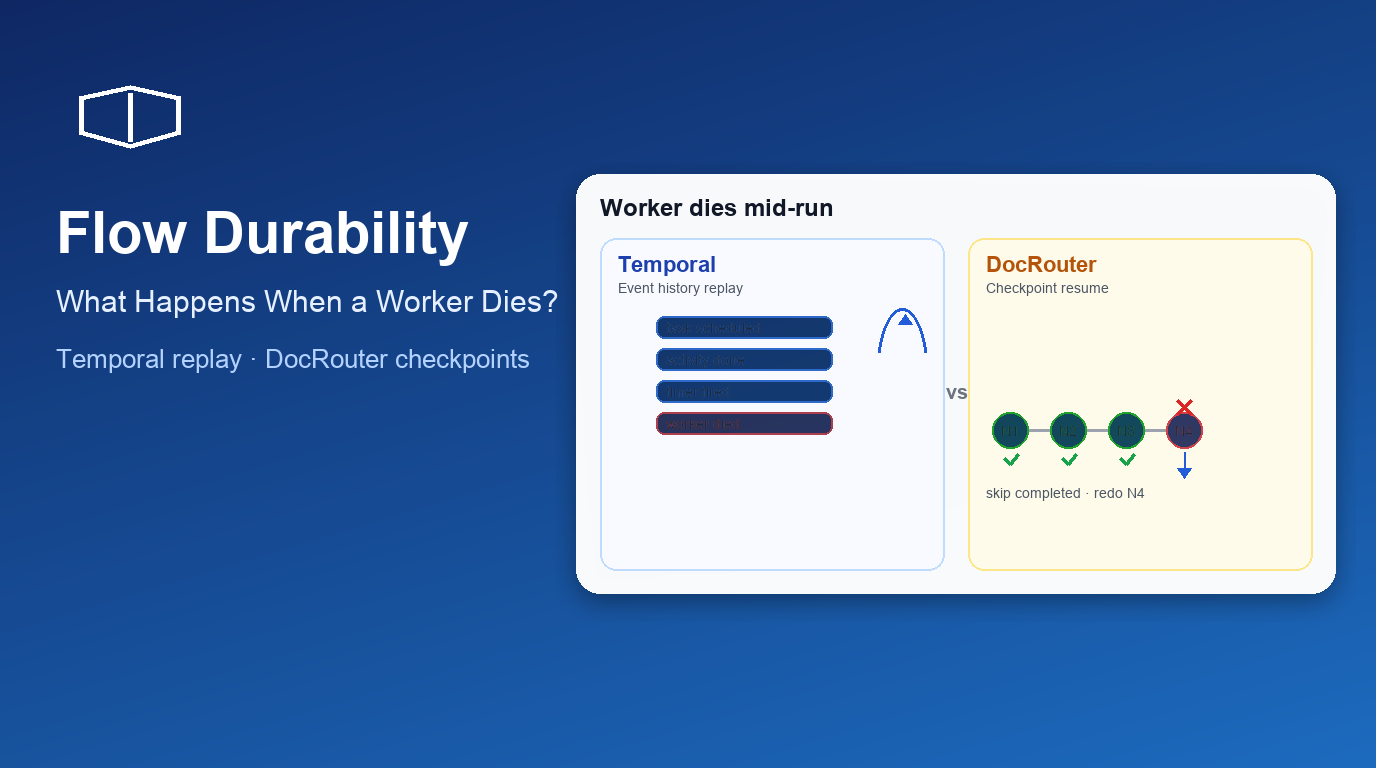Click the red 'worker died' event pill

click(744, 423)
